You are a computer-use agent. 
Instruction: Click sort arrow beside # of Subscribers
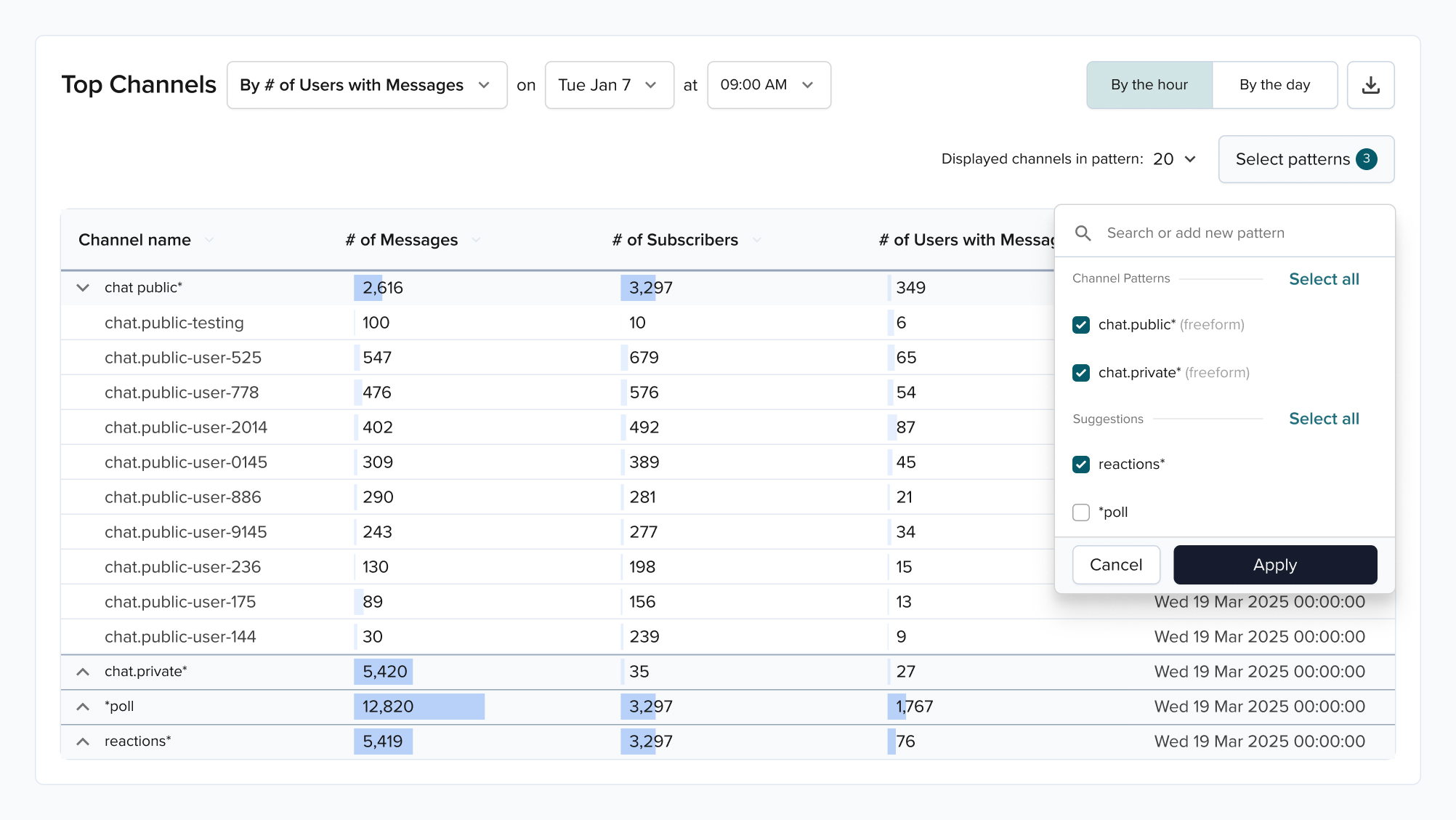[x=756, y=240]
